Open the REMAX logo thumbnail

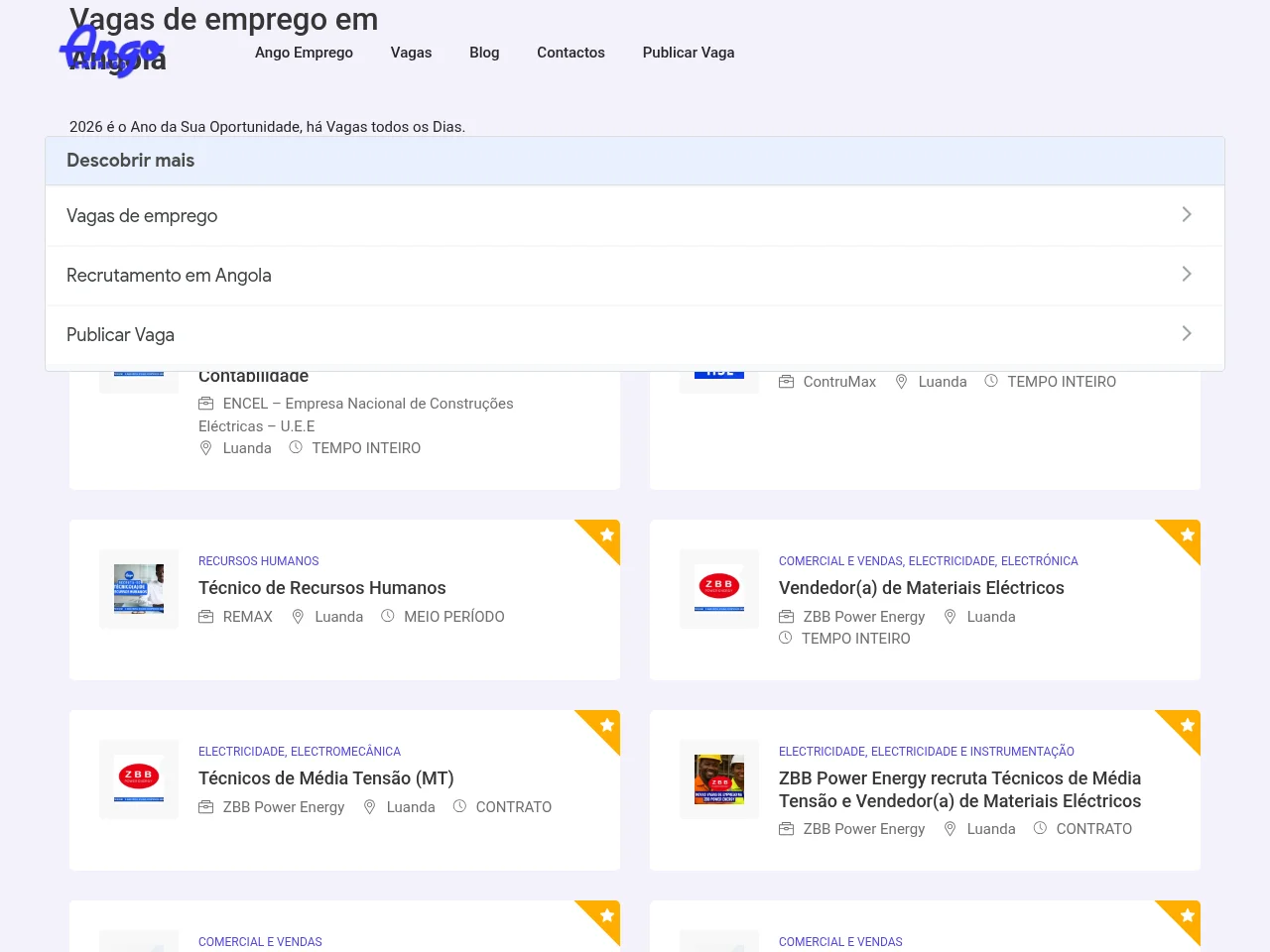click(x=139, y=589)
